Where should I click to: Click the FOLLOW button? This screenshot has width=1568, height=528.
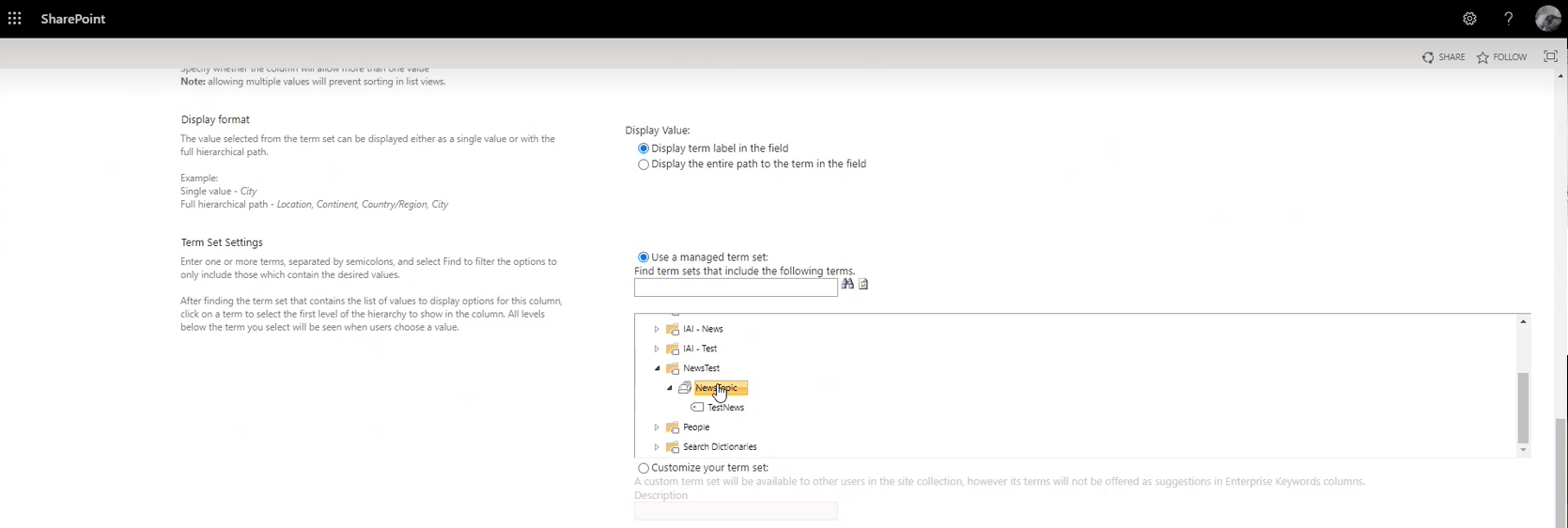click(x=1502, y=57)
